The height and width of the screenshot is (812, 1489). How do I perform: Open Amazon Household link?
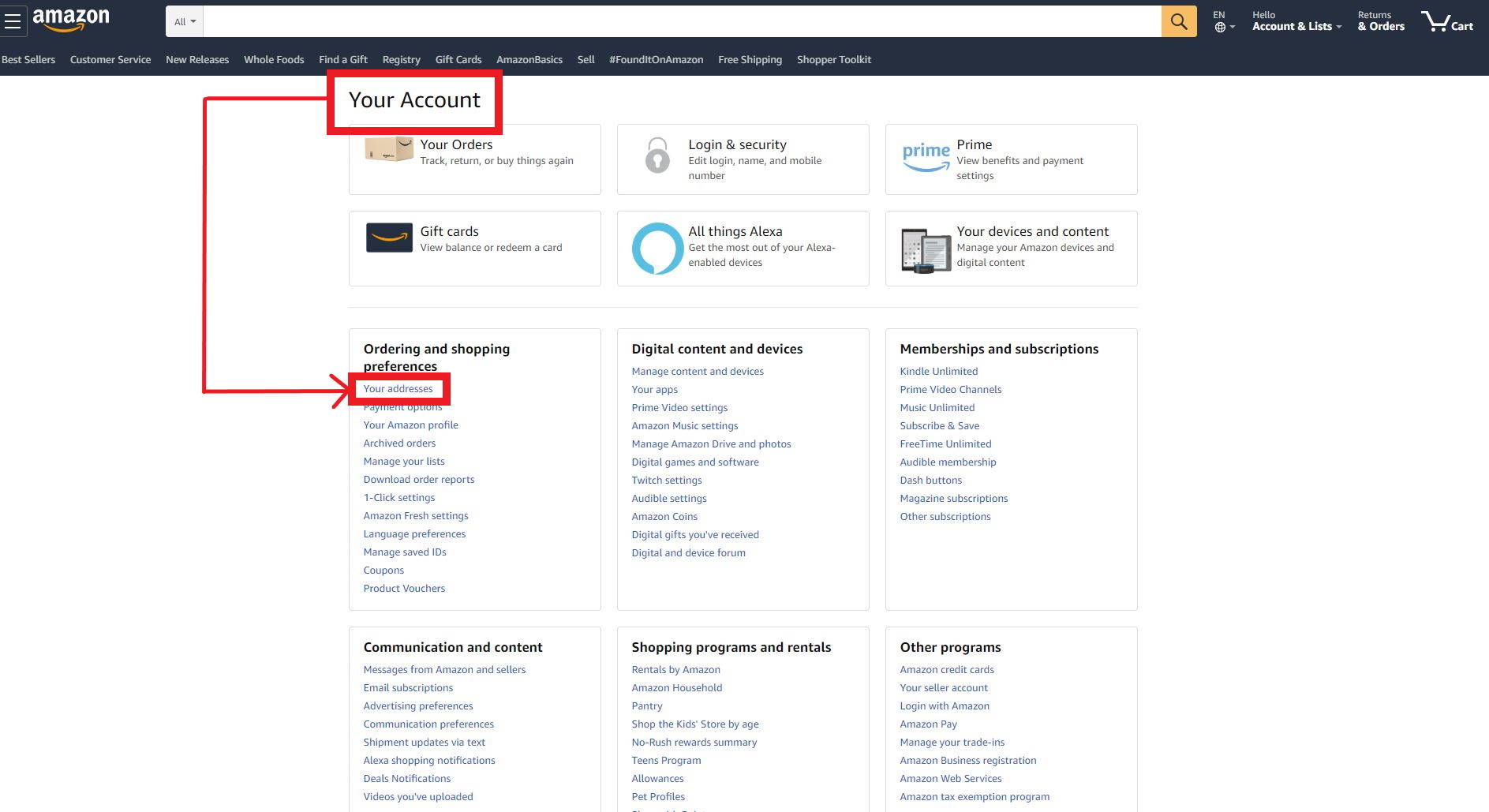[x=677, y=687]
